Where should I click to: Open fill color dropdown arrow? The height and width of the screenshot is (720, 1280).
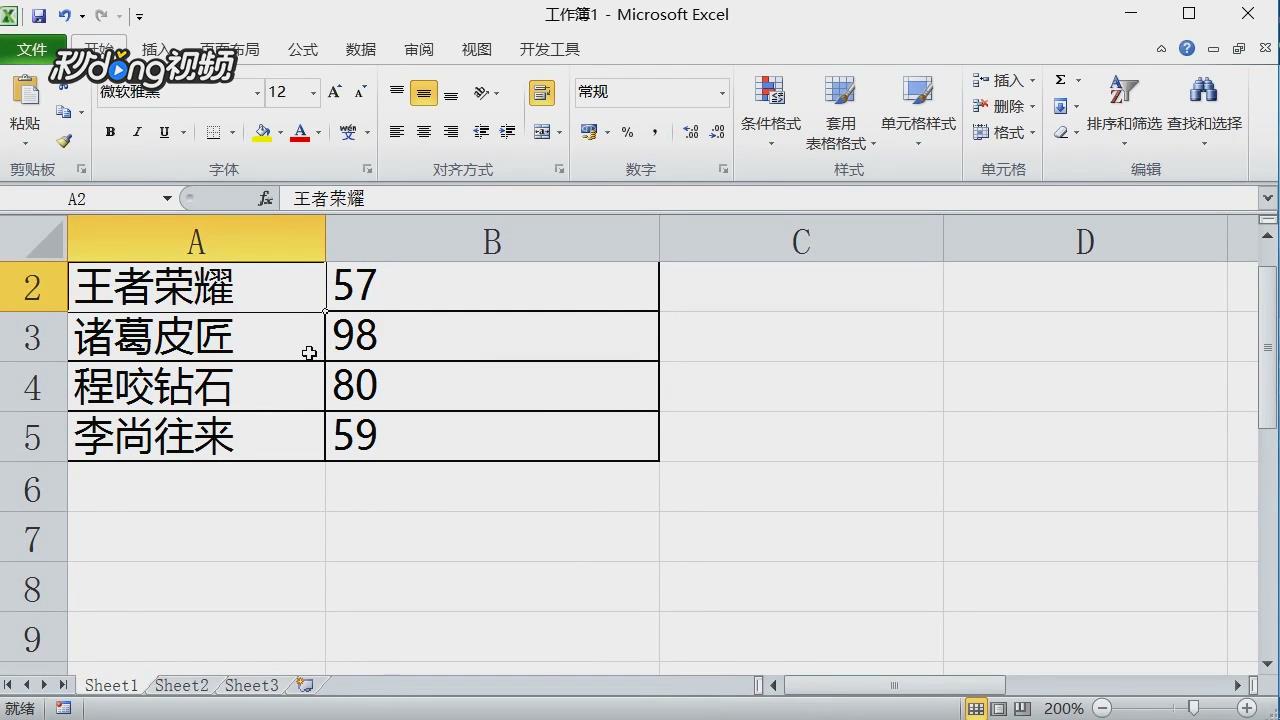click(x=280, y=132)
